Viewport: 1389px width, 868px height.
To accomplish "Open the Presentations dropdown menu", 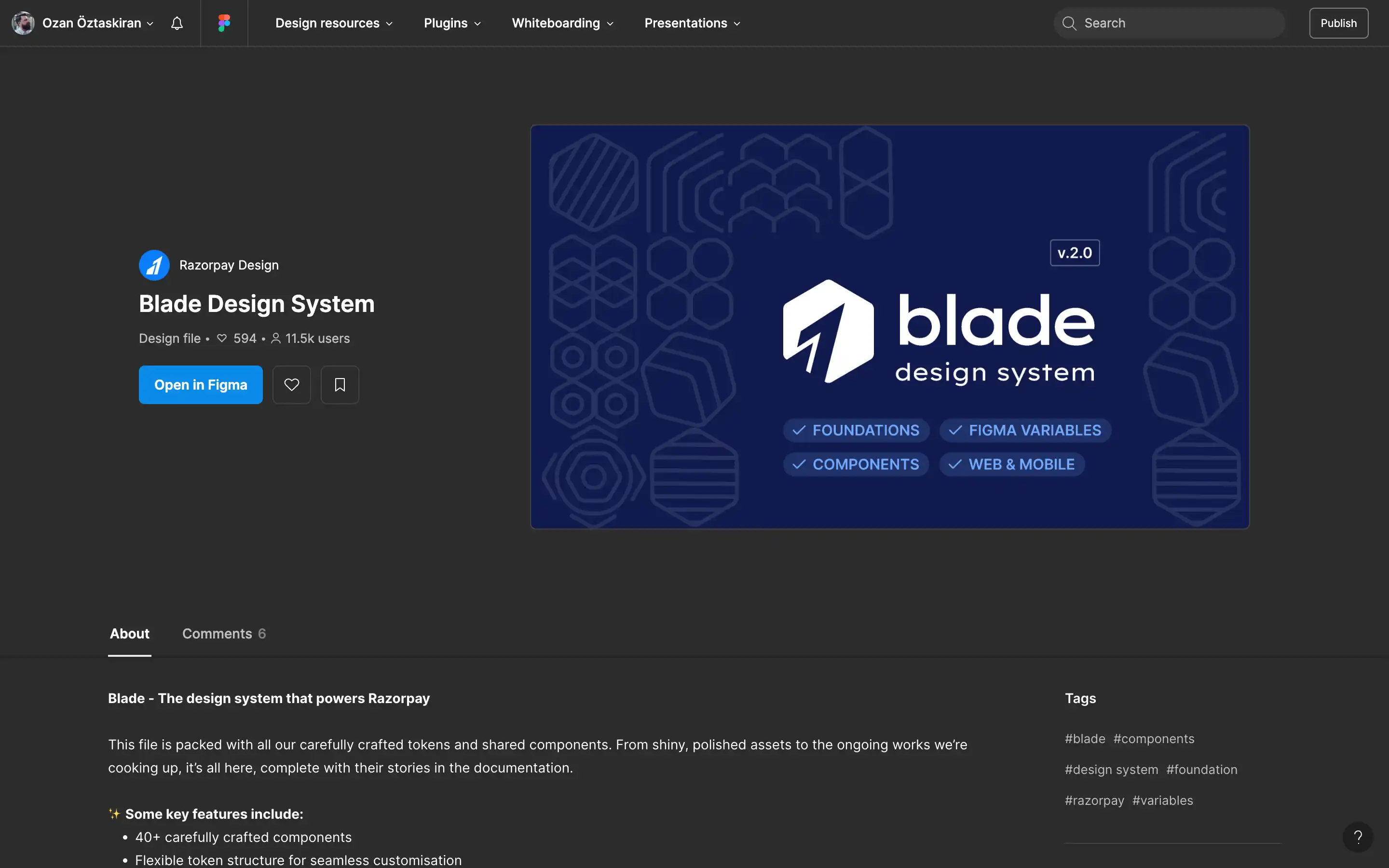I will click(692, 23).
